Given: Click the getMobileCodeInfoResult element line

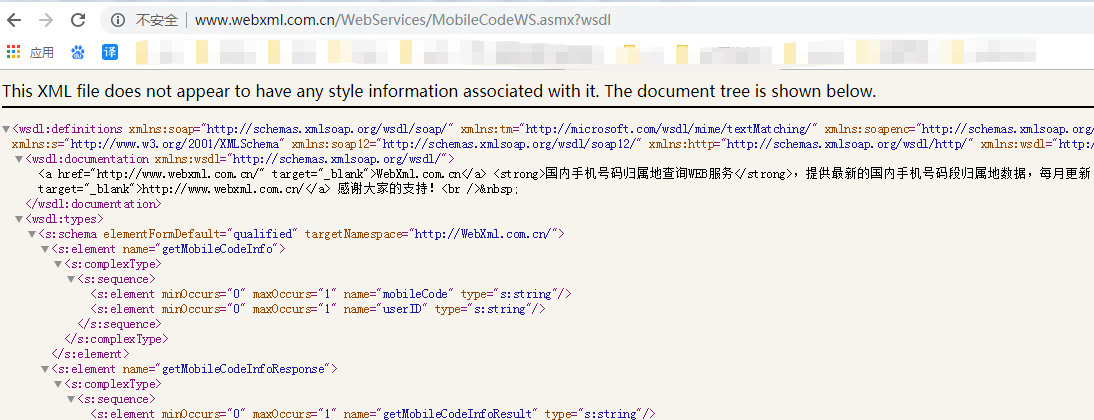Looking at the screenshot, I should click(x=373, y=414).
